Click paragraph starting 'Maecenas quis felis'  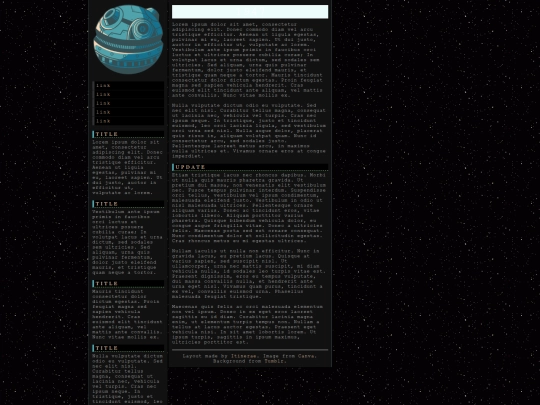[x=247, y=324]
